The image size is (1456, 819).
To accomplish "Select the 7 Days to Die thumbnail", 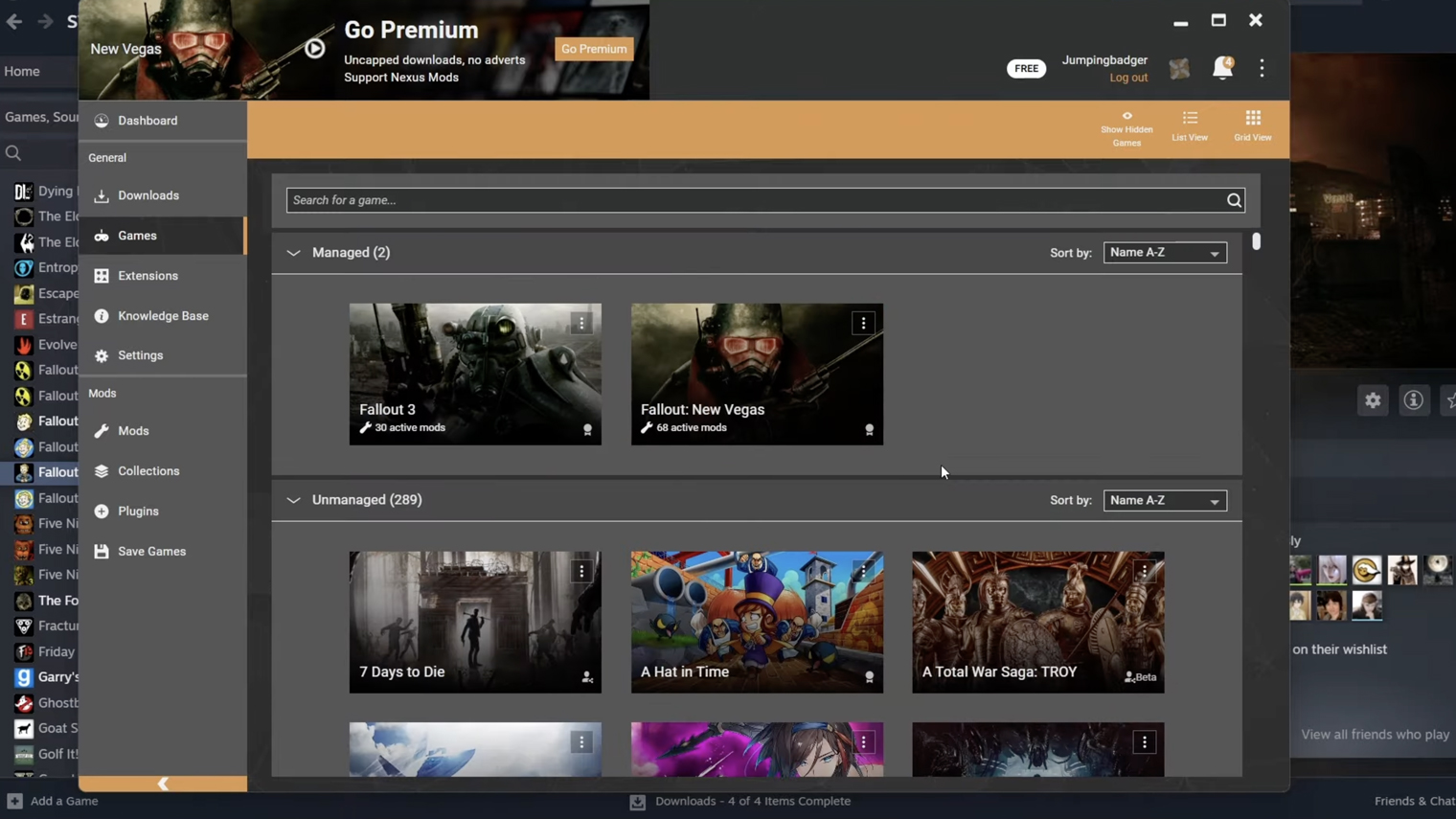I will tap(475, 622).
